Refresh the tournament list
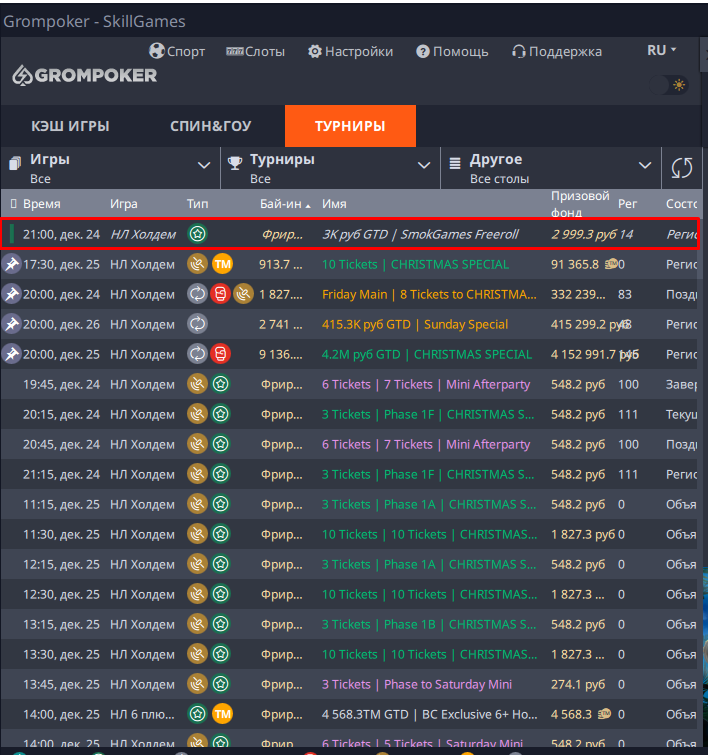 coord(682,168)
